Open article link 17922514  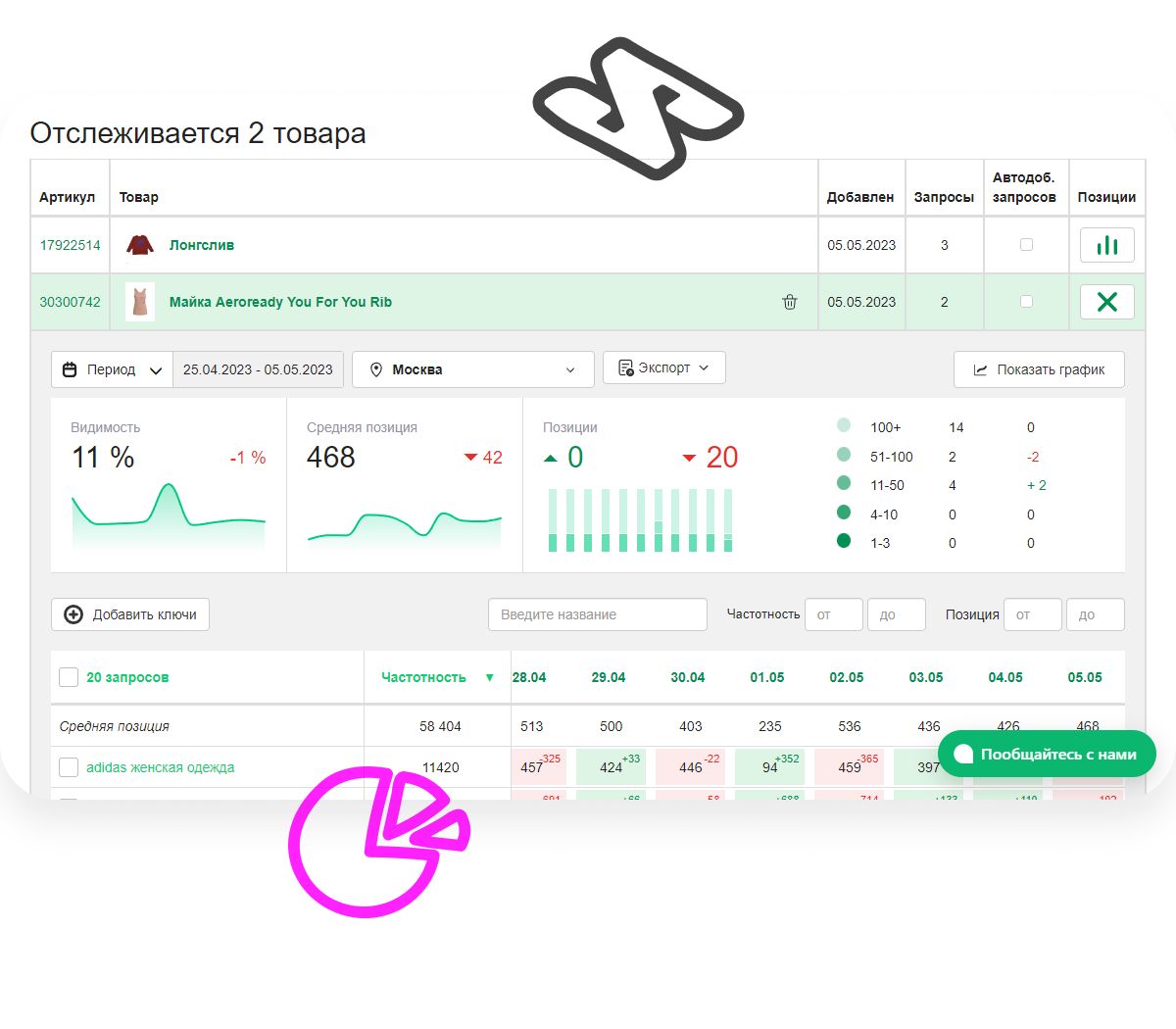[70, 245]
